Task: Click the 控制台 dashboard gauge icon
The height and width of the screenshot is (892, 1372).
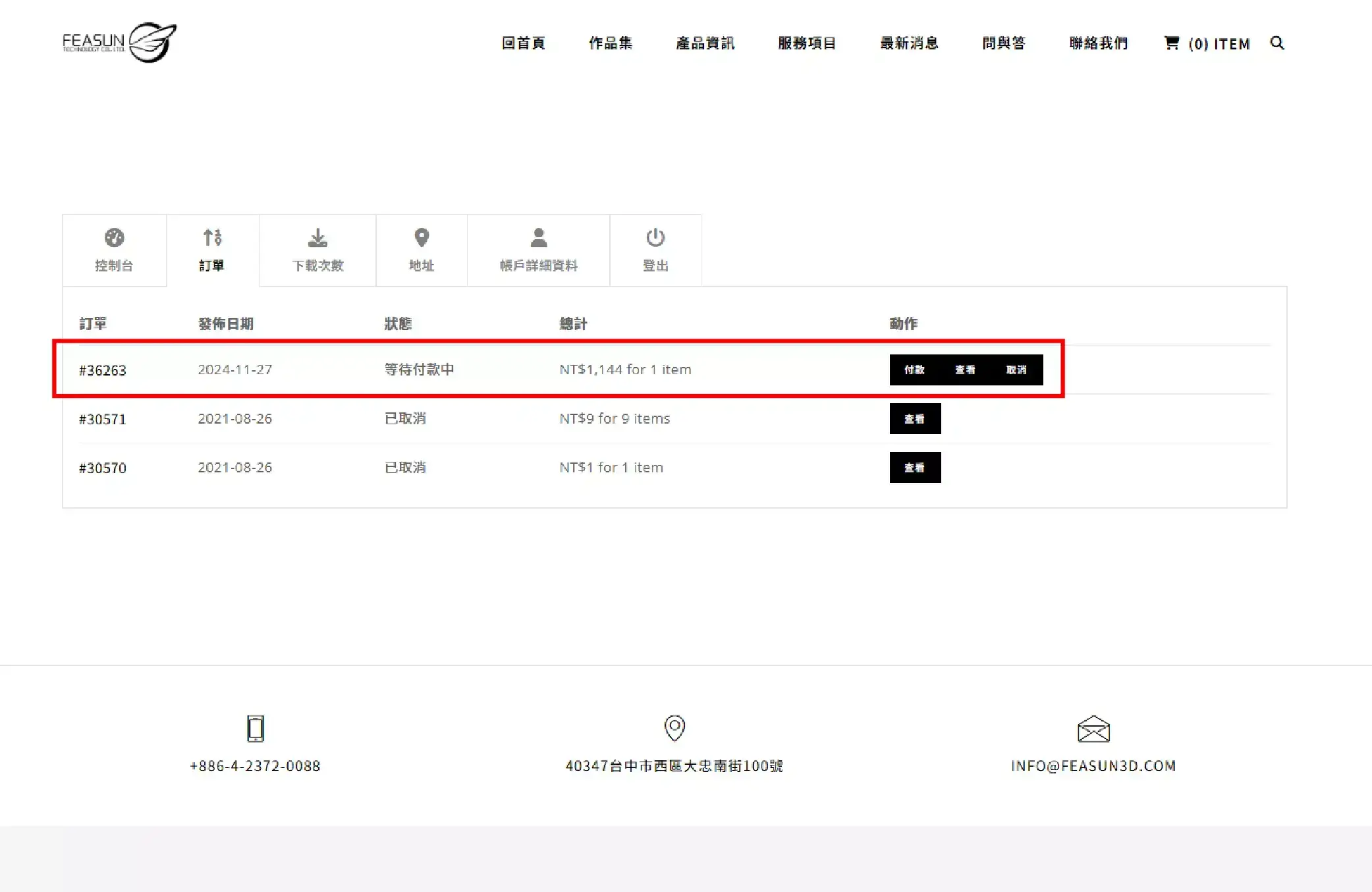Action: [x=114, y=237]
